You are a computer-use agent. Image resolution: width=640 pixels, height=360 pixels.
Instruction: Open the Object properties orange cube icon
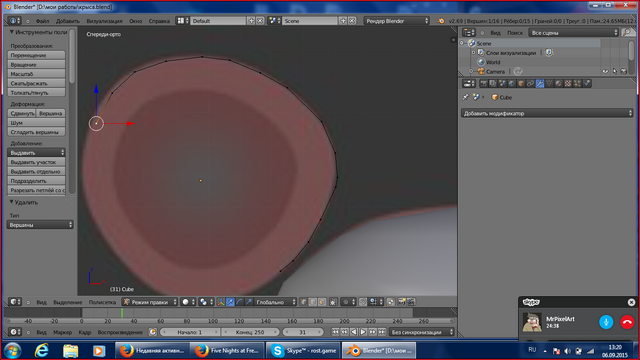click(x=521, y=84)
